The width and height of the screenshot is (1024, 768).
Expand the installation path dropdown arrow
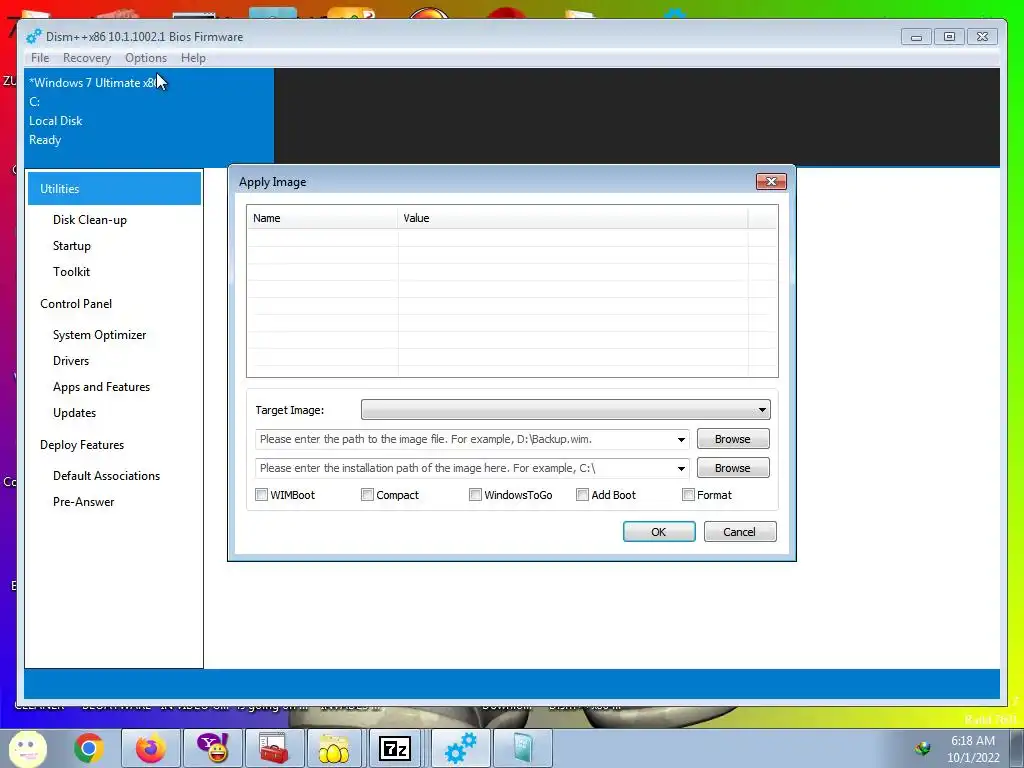(x=681, y=468)
